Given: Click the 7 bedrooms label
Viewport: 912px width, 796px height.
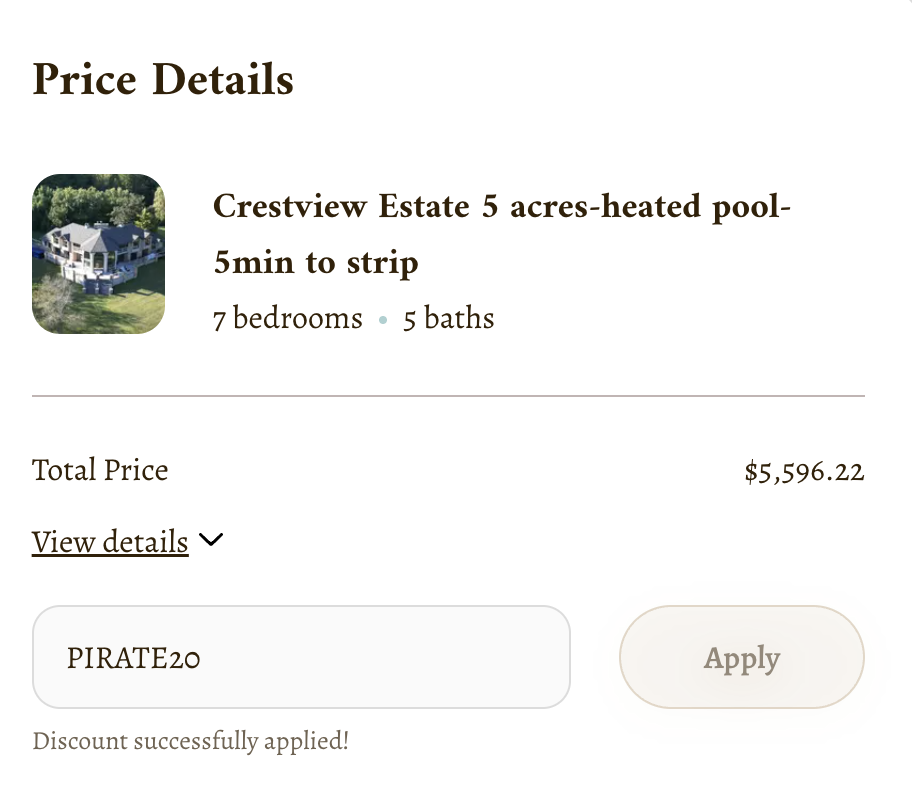Looking at the screenshot, I should [x=288, y=319].
